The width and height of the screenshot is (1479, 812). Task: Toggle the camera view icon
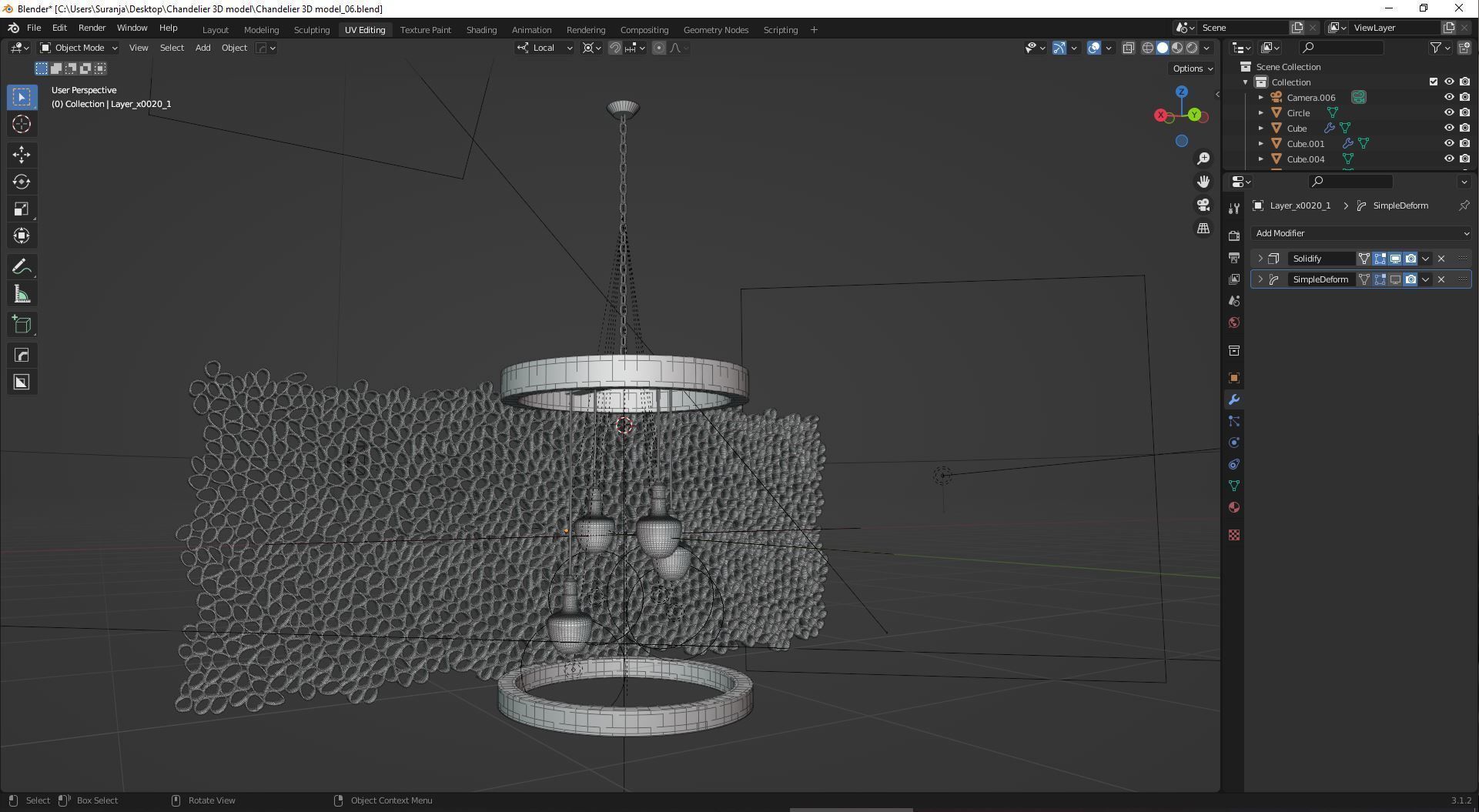pos(1203,205)
